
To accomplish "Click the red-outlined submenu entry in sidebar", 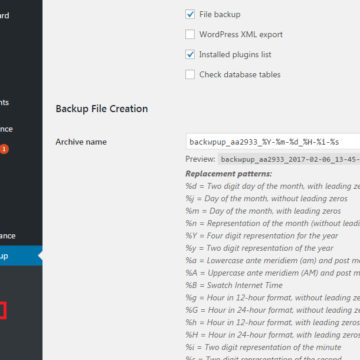I will 3,310.
